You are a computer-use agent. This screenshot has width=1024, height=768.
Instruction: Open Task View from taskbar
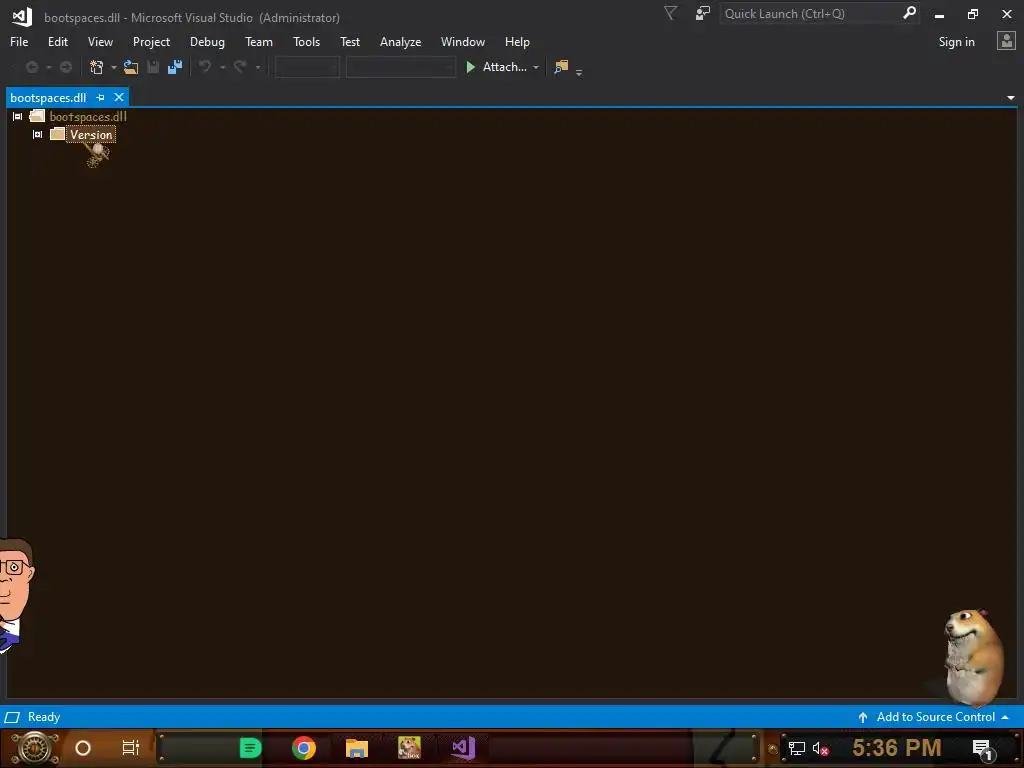click(131, 748)
